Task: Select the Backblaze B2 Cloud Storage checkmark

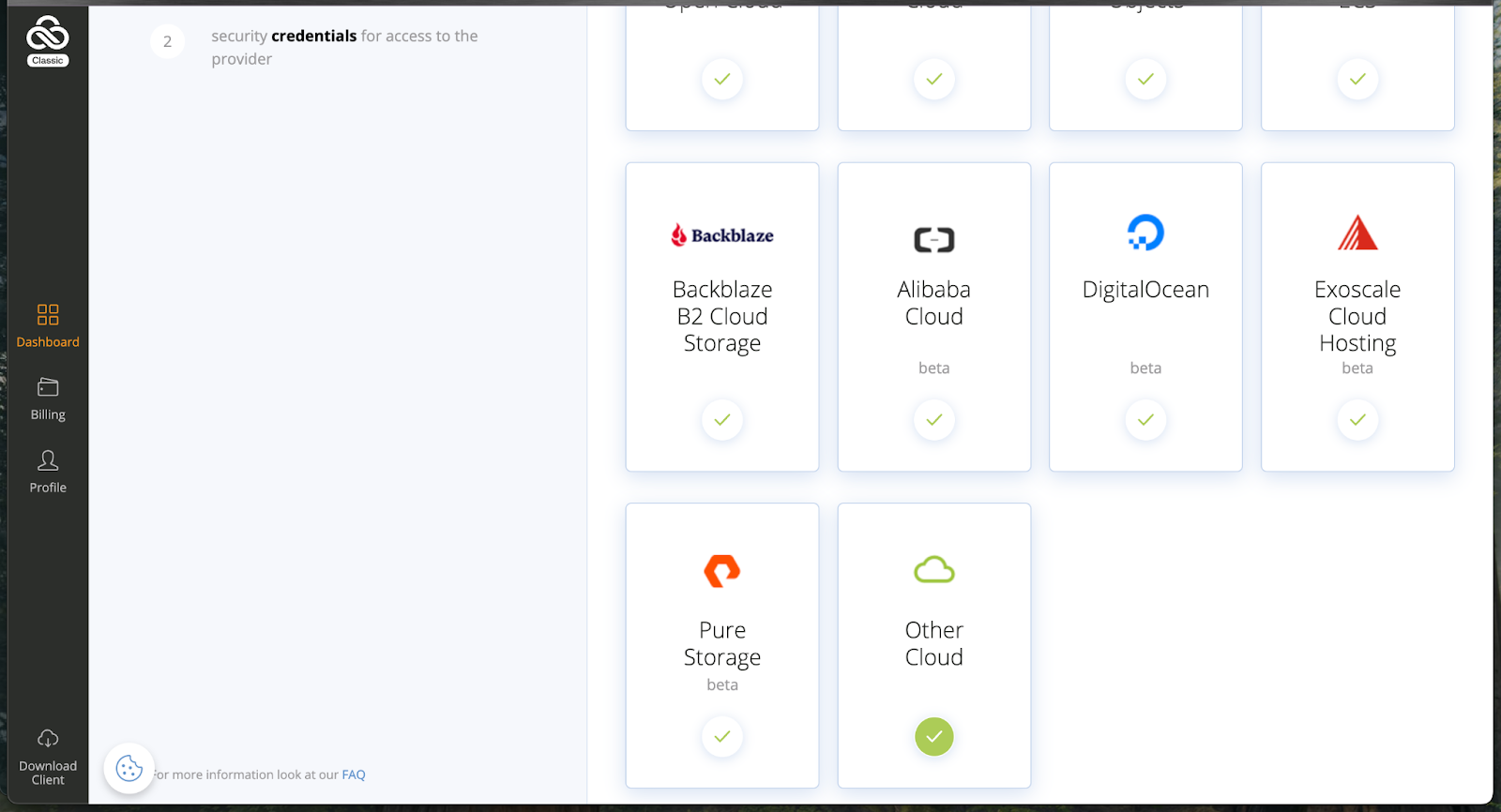Action: click(722, 420)
